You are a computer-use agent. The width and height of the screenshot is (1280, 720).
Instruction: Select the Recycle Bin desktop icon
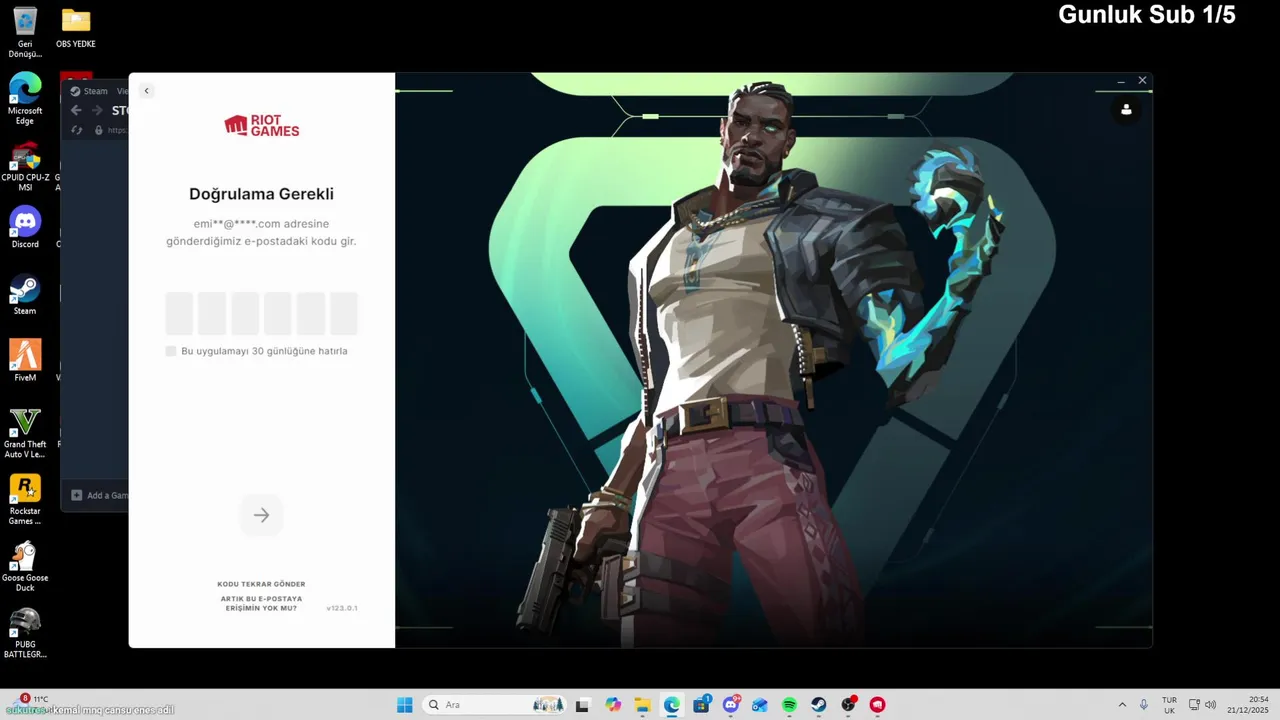[25, 32]
